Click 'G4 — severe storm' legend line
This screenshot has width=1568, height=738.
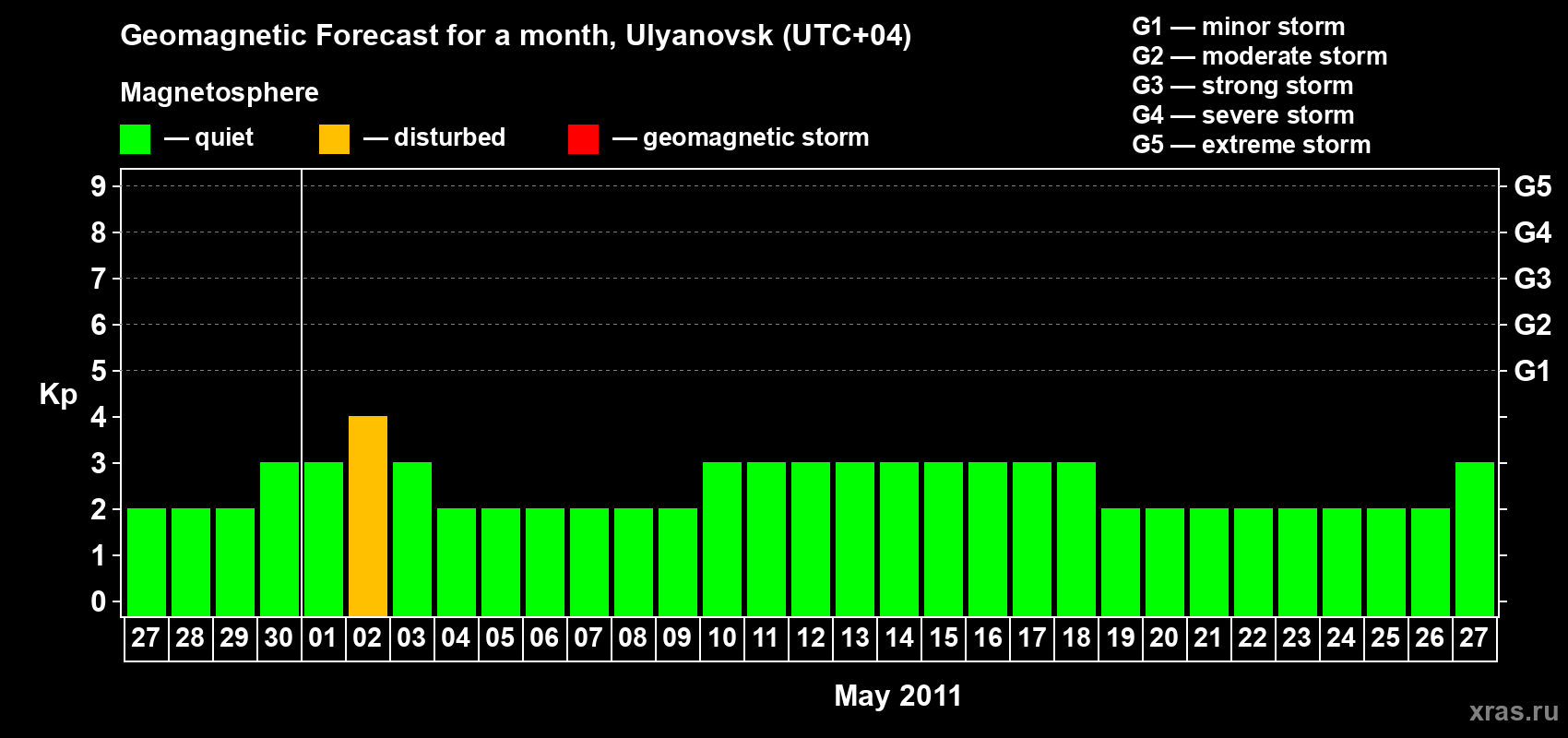[x=1242, y=115]
